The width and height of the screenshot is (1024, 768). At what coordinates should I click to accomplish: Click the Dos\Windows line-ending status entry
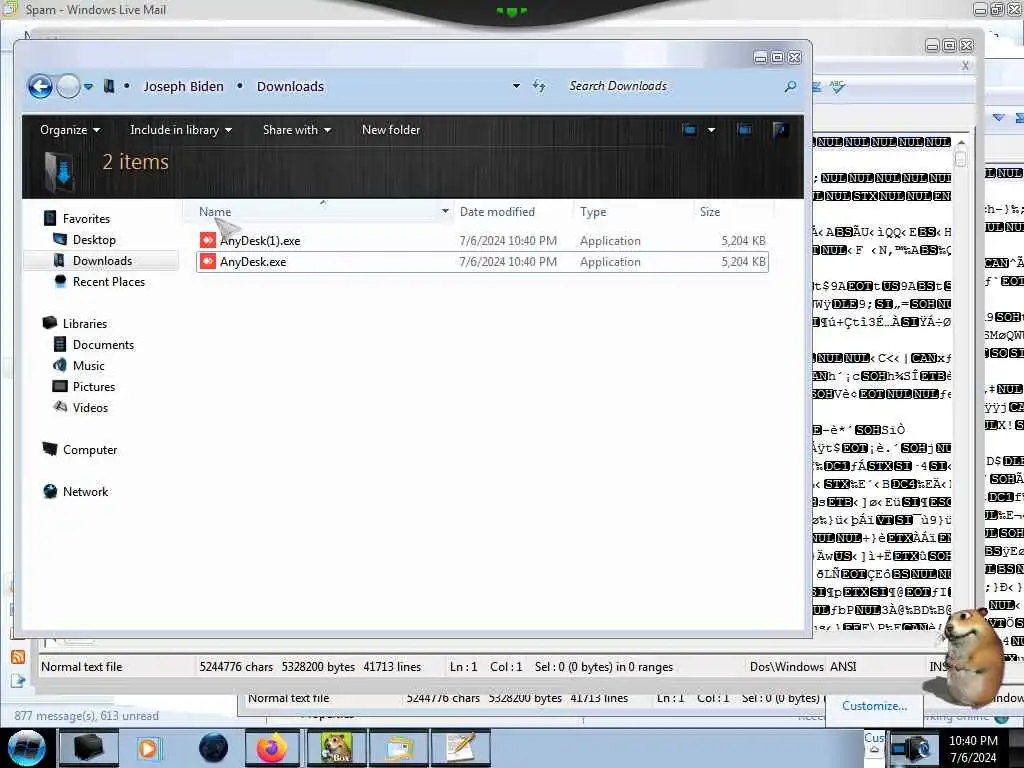point(786,667)
